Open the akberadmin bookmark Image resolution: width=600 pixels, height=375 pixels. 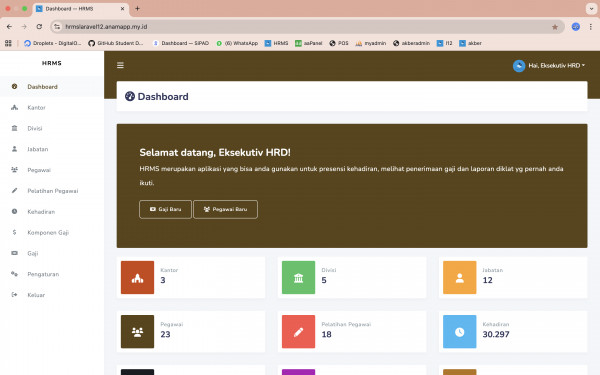click(411, 43)
